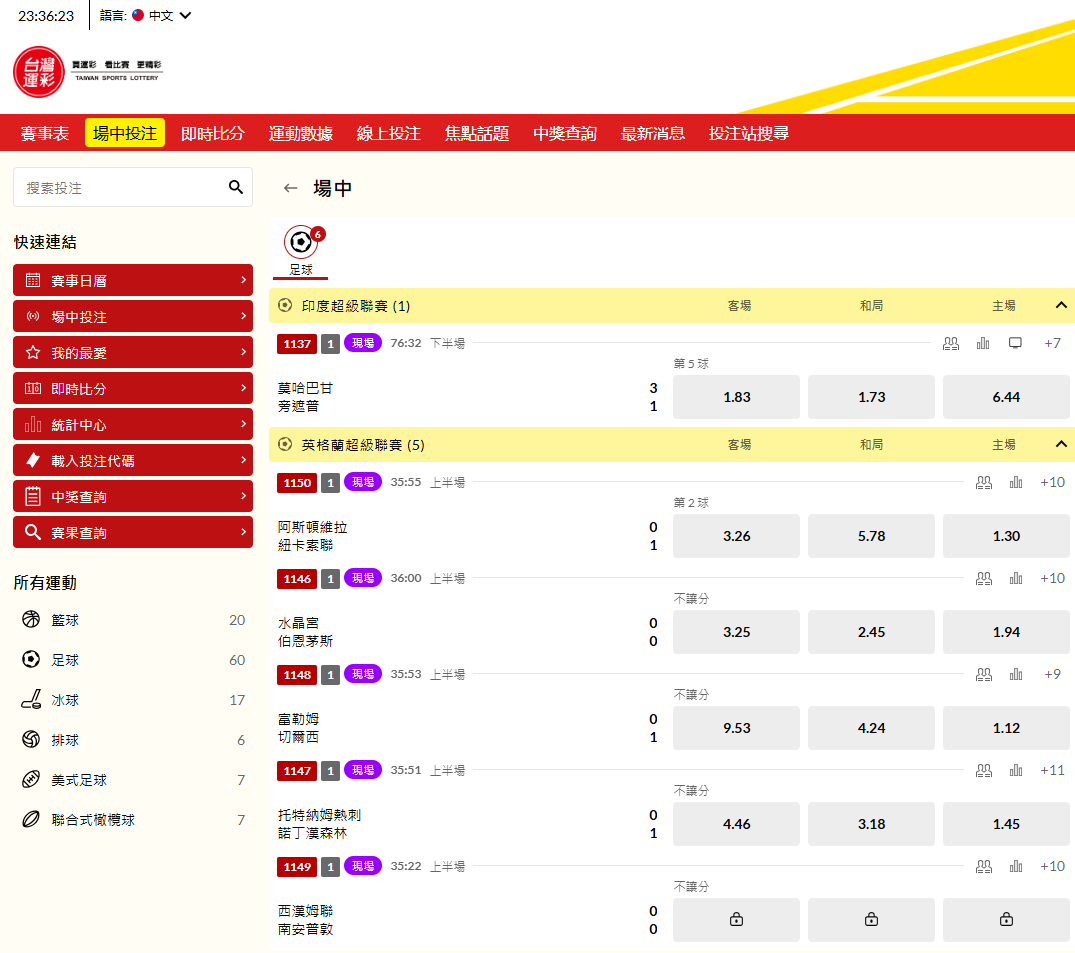Show +10 more markets for match 1150
Image resolution: width=1075 pixels, height=953 pixels.
pyautogui.click(x=1052, y=482)
